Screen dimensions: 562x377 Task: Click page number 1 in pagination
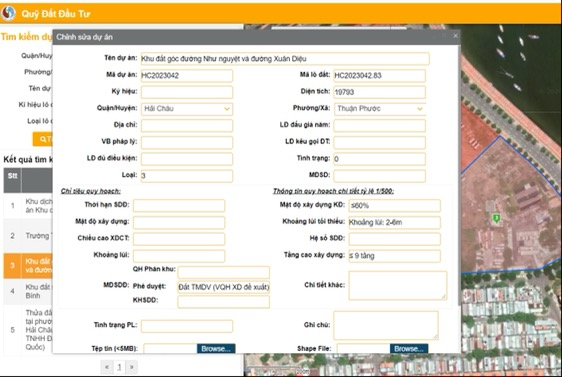[x=119, y=367]
